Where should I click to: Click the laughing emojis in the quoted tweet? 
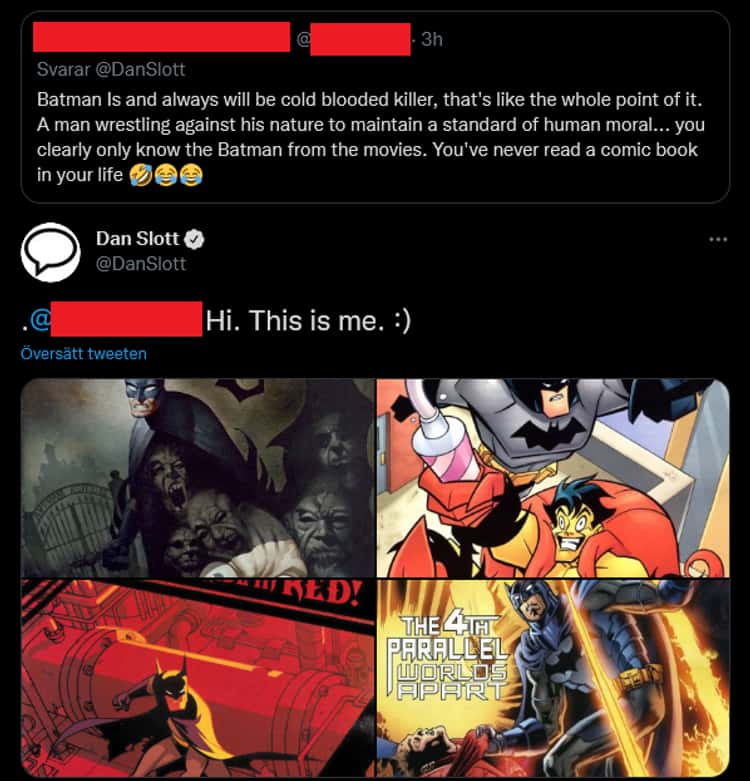click(x=166, y=175)
